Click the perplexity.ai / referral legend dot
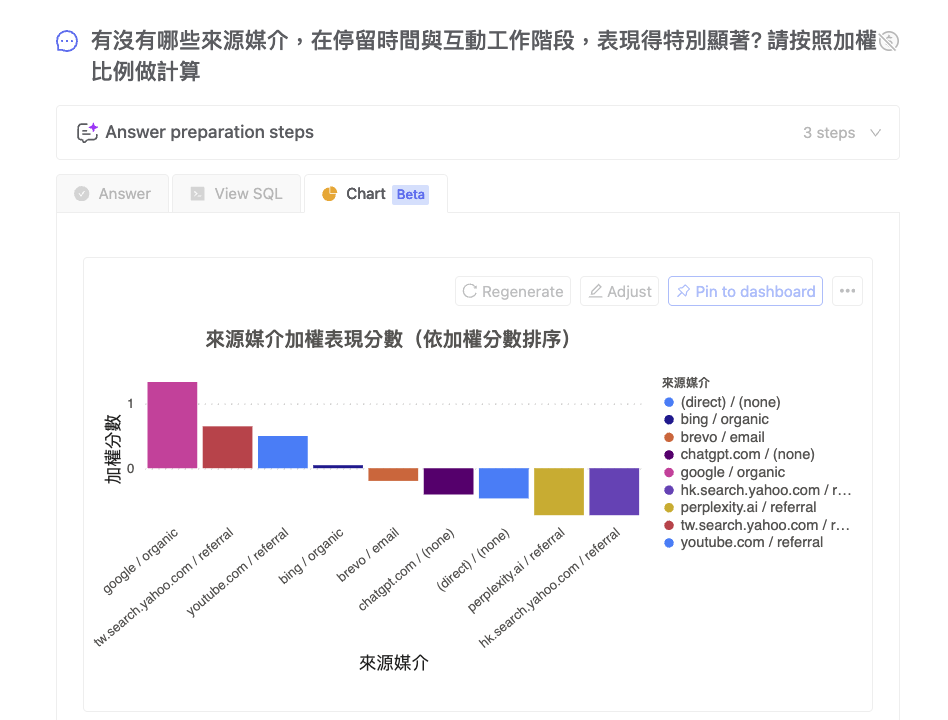 tap(669, 507)
